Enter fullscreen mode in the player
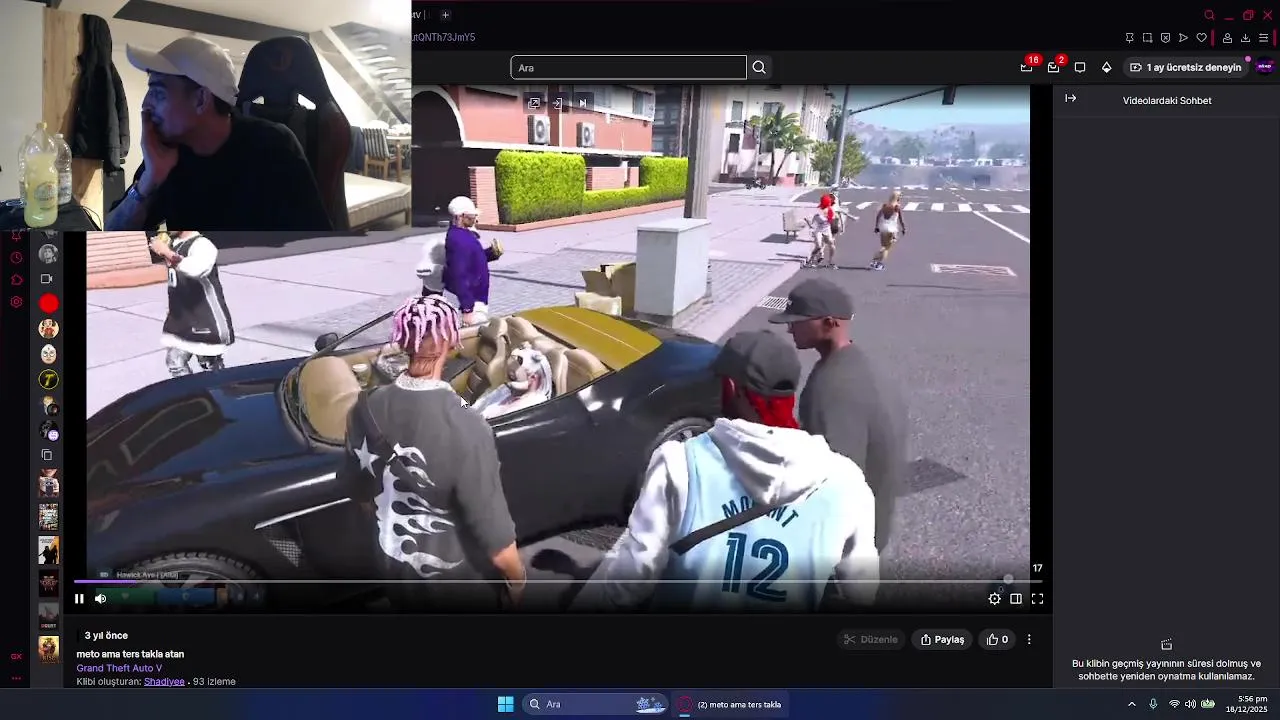1280x720 pixels. 1037,599
